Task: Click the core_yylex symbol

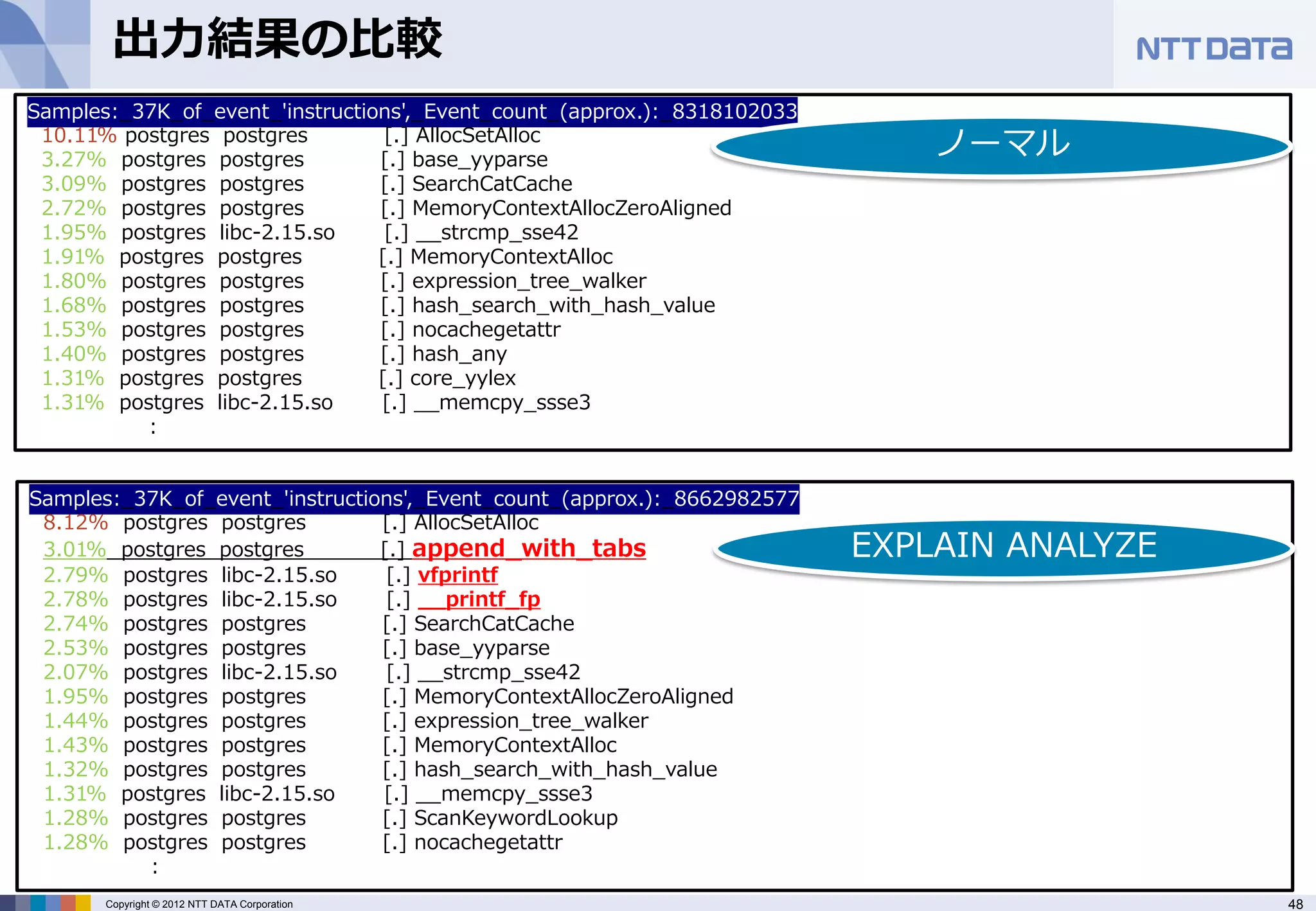Action: pos(463,378)
